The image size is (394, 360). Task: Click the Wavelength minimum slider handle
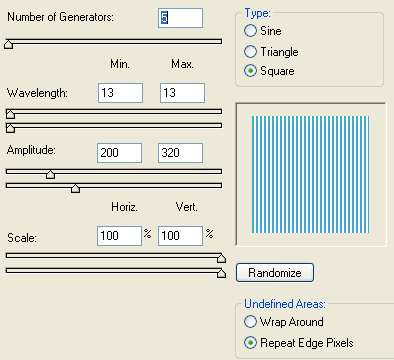point(10,114)
